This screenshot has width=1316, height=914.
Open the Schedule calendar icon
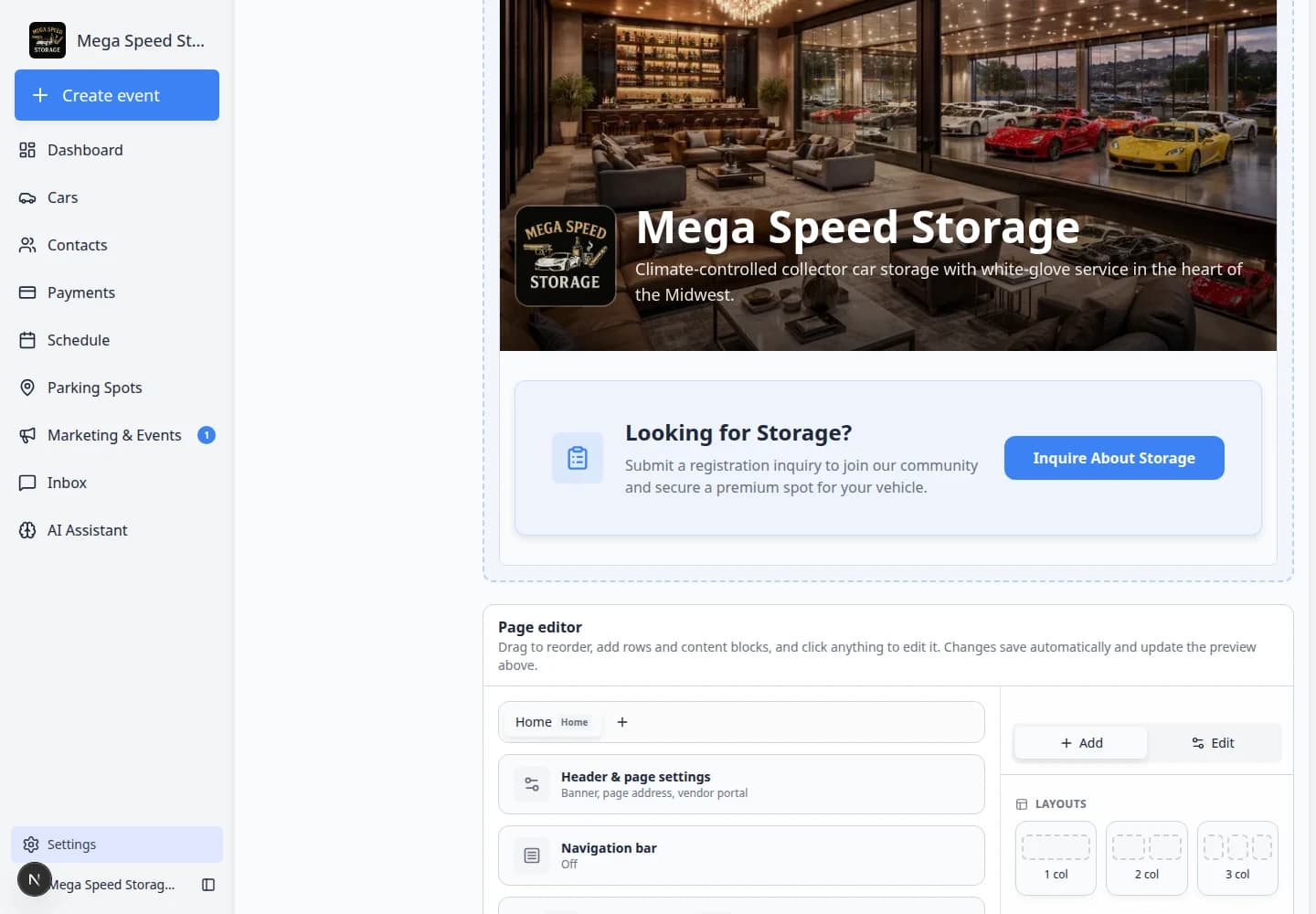click(x=27, y=340)
